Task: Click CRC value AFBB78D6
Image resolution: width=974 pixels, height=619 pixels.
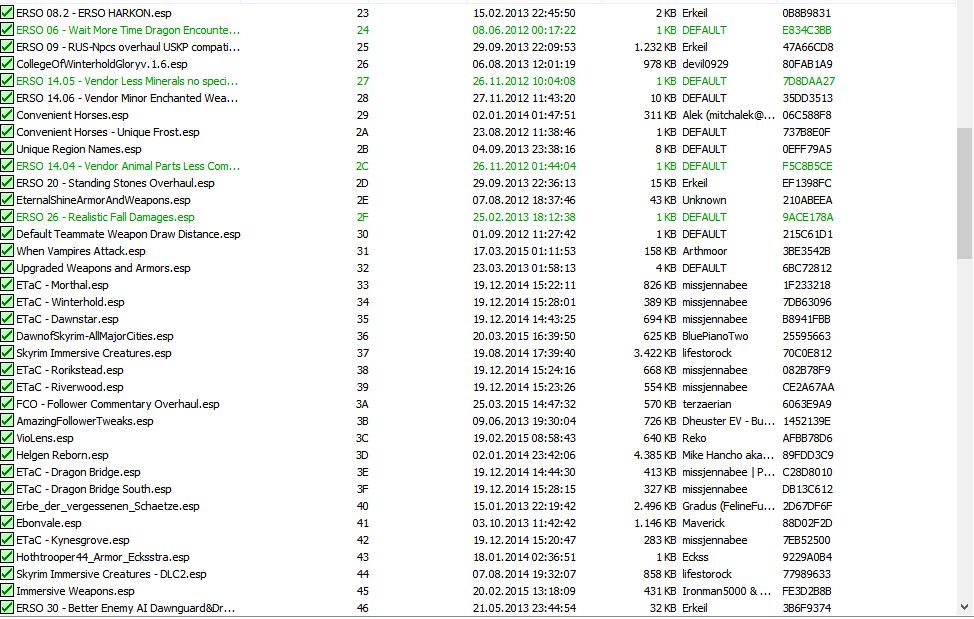Action: click(807, 438)
